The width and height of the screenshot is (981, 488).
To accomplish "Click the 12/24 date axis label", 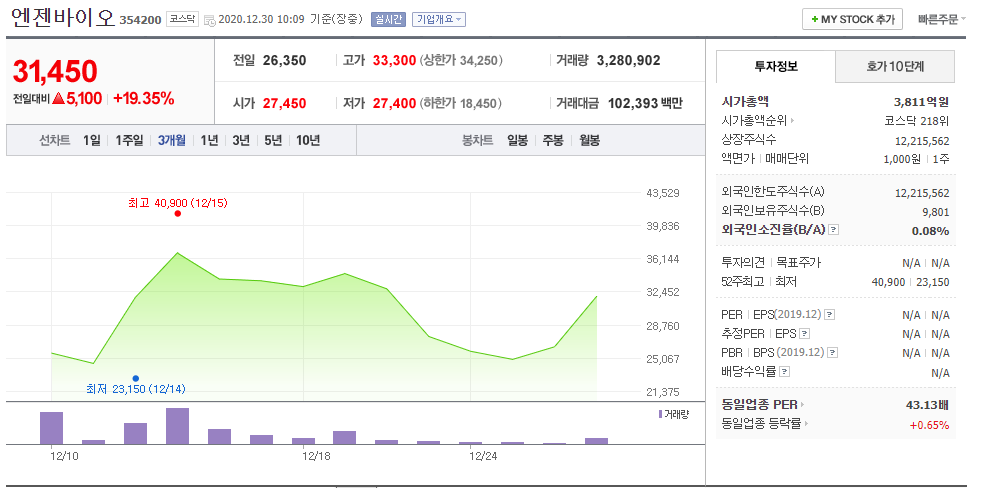I will [x=482, y=457].
